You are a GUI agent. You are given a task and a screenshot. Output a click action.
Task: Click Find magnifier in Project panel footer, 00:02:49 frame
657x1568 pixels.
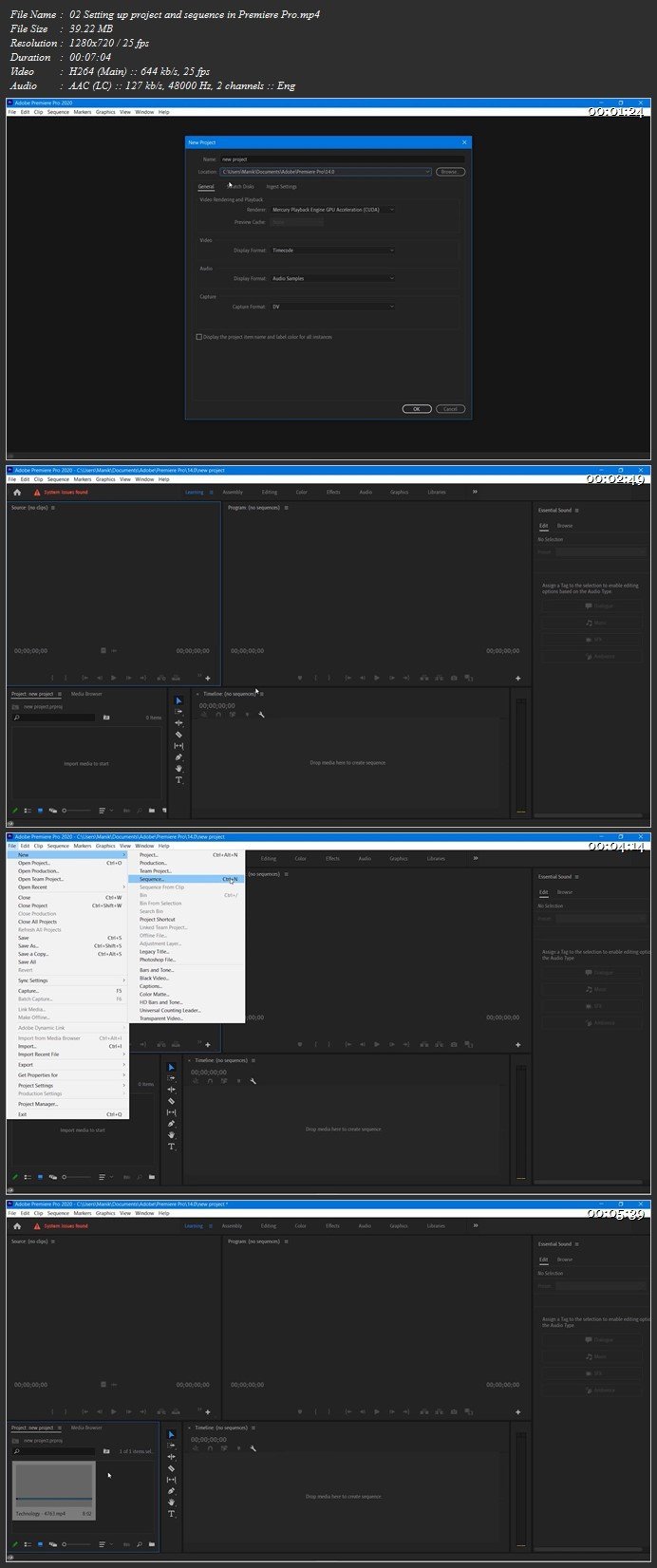point(140,811)
